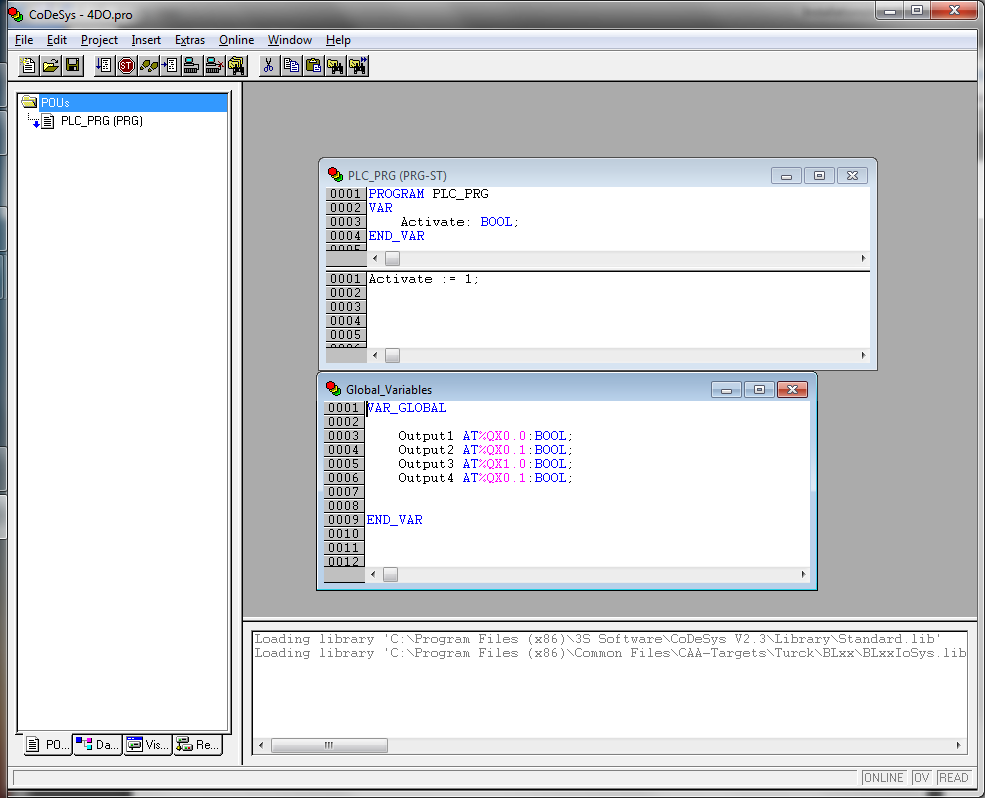Stop the program with red ST icon
The image size is (985, 798).
126,65
